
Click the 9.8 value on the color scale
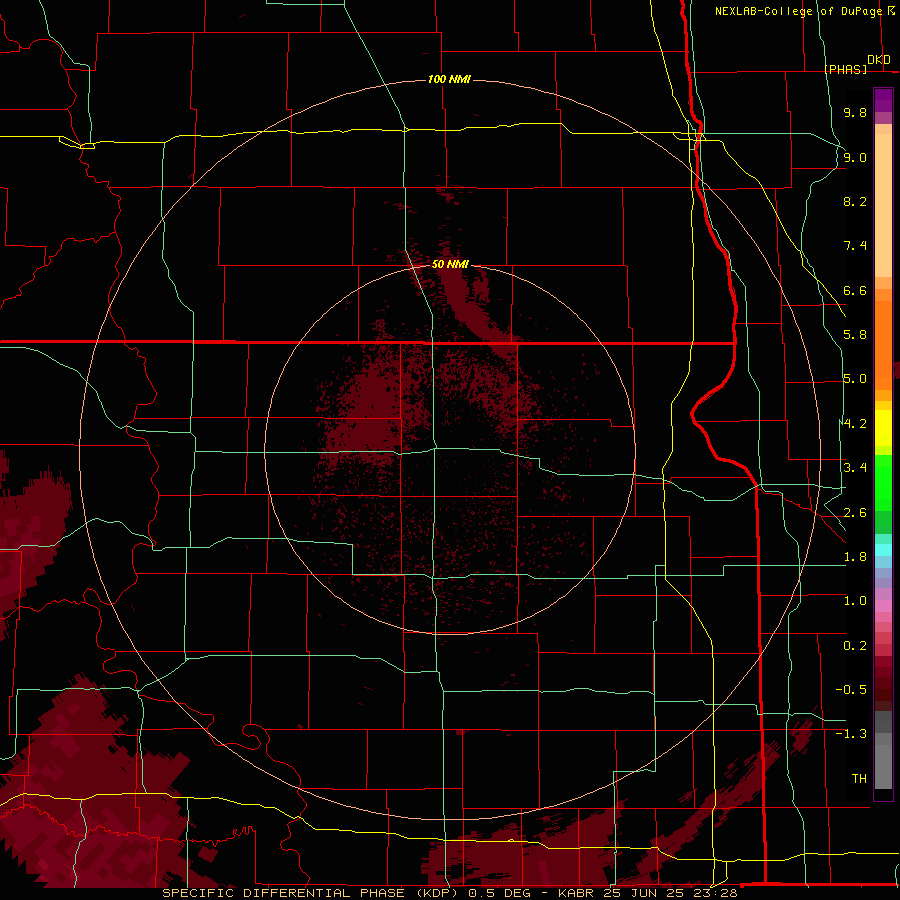click(855, 112)
